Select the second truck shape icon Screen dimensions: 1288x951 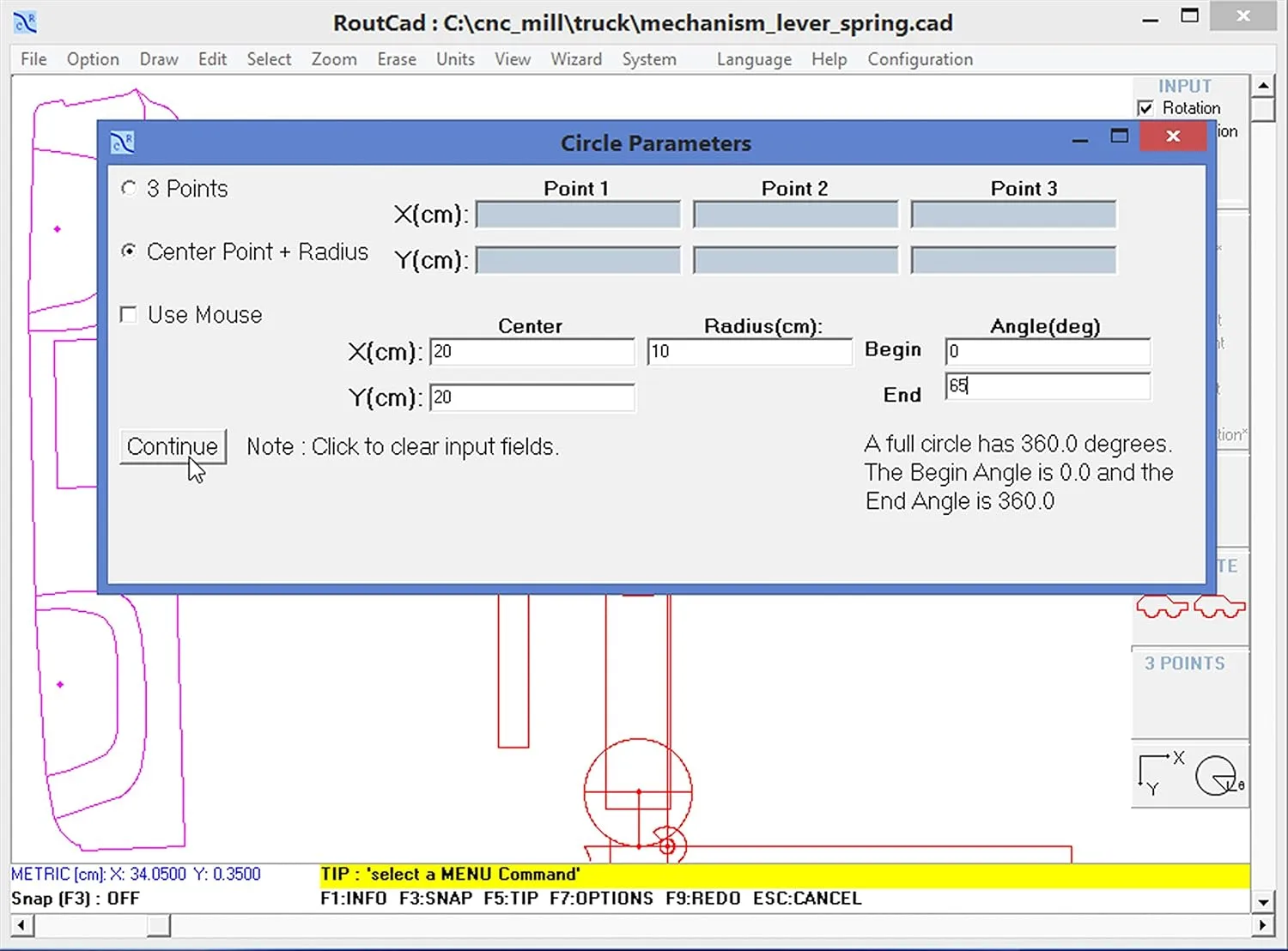pyautogui.click(x=1219, y=606)
